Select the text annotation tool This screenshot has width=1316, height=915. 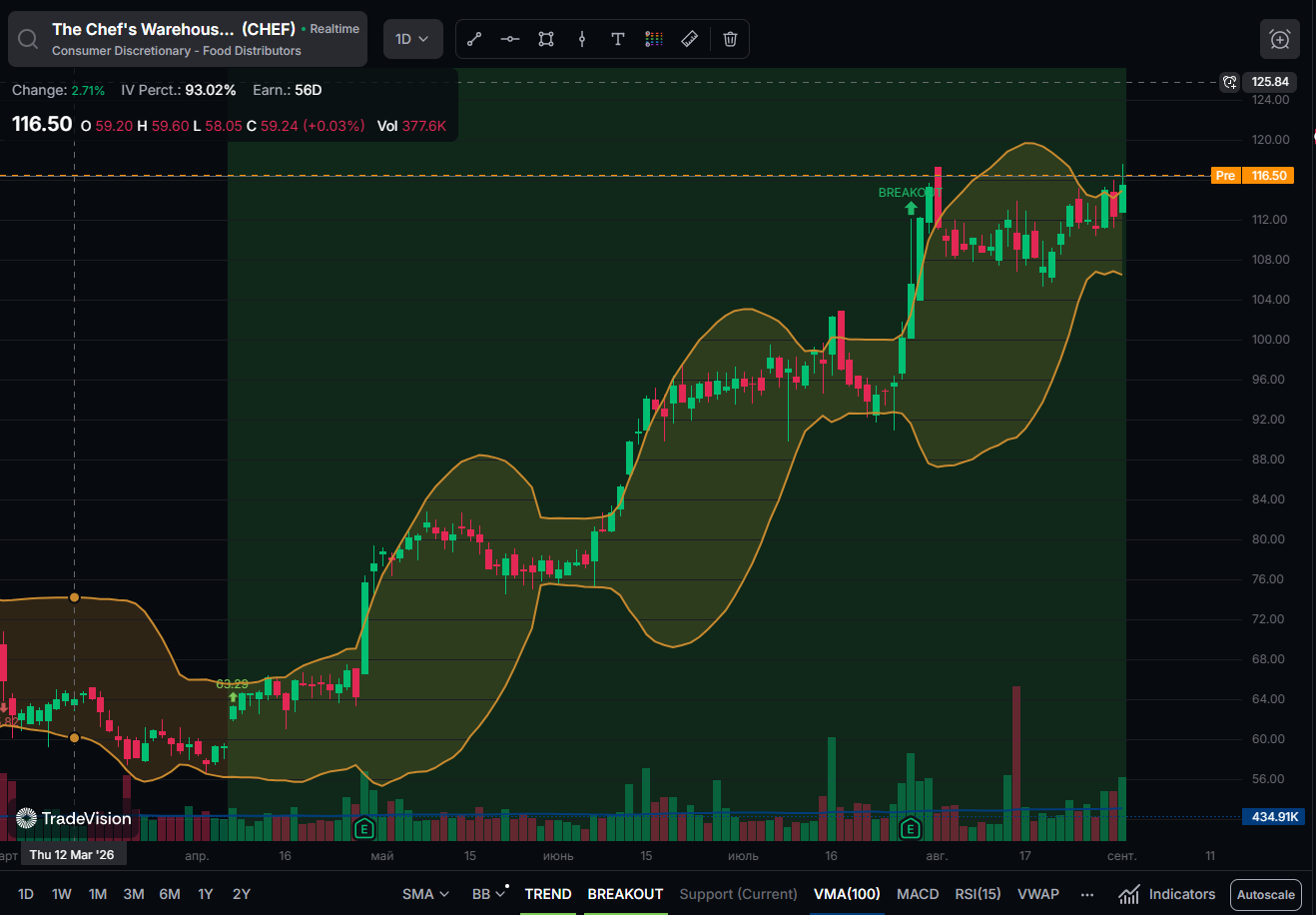tap(618, 39)
